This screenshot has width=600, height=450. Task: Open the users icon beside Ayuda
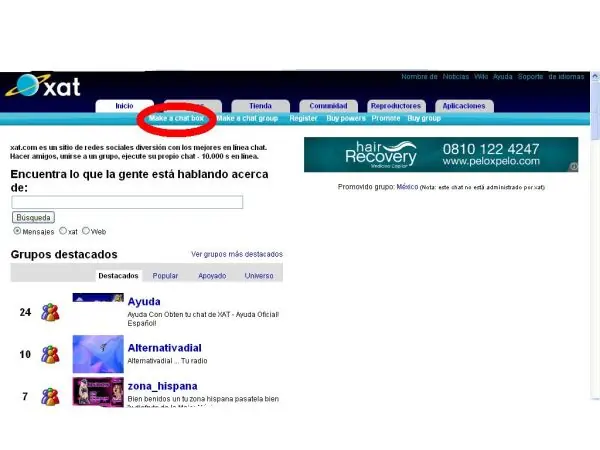point(50,312)
